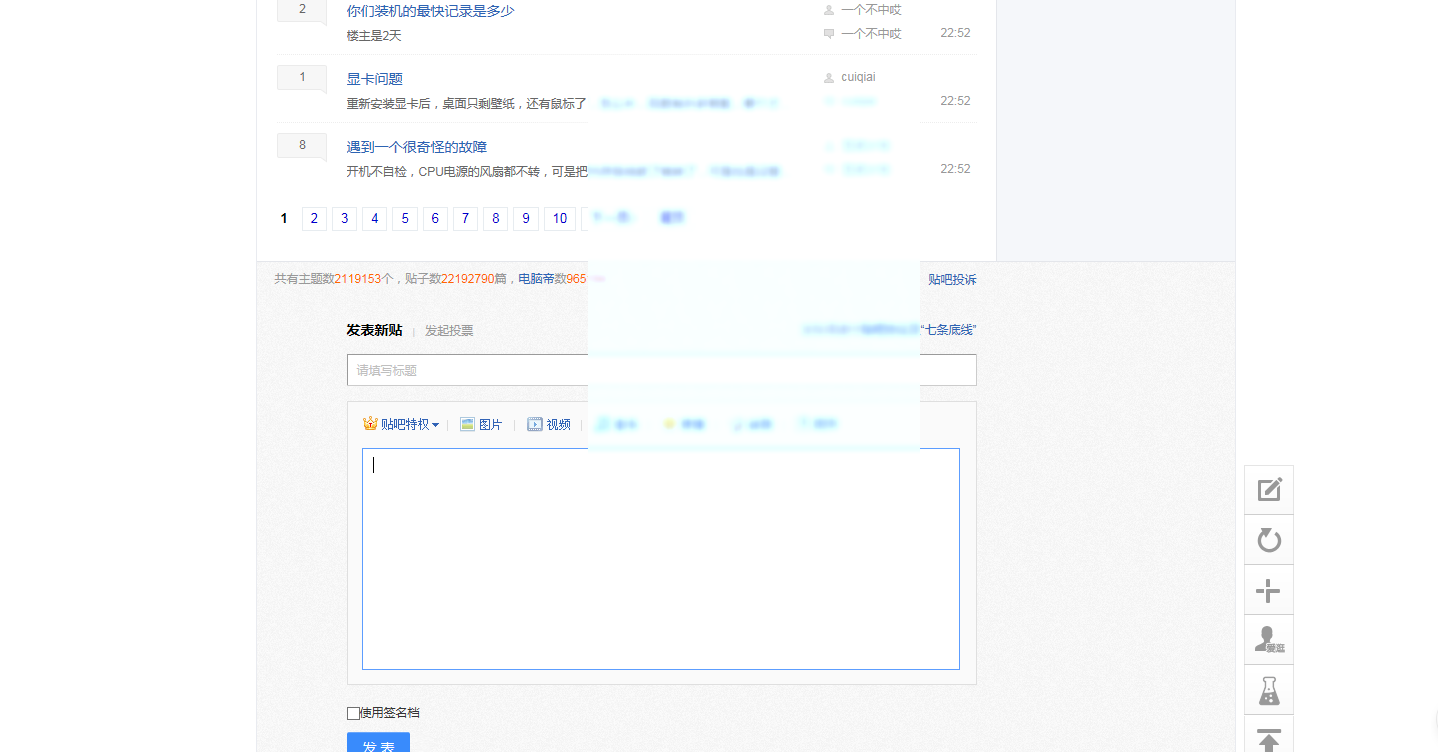Go to page 5
The image size is (1438, 752).
click(405, 219)
